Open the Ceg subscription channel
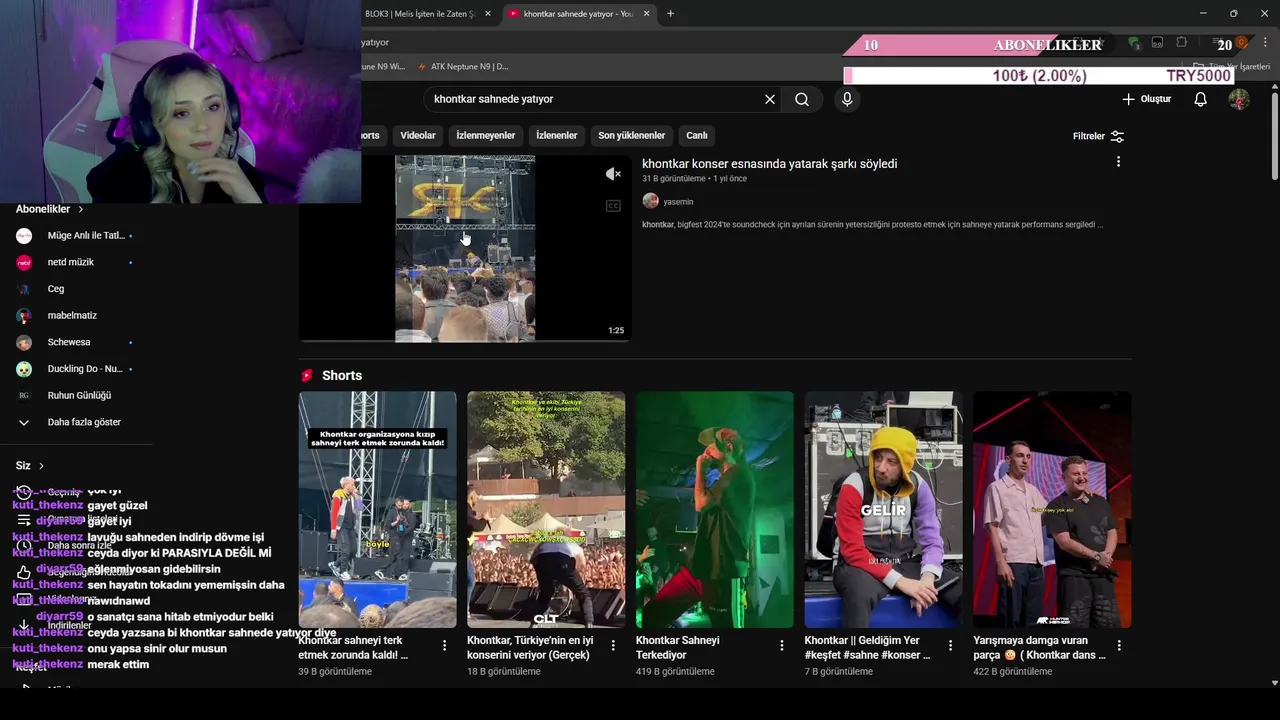 [76, 289]
